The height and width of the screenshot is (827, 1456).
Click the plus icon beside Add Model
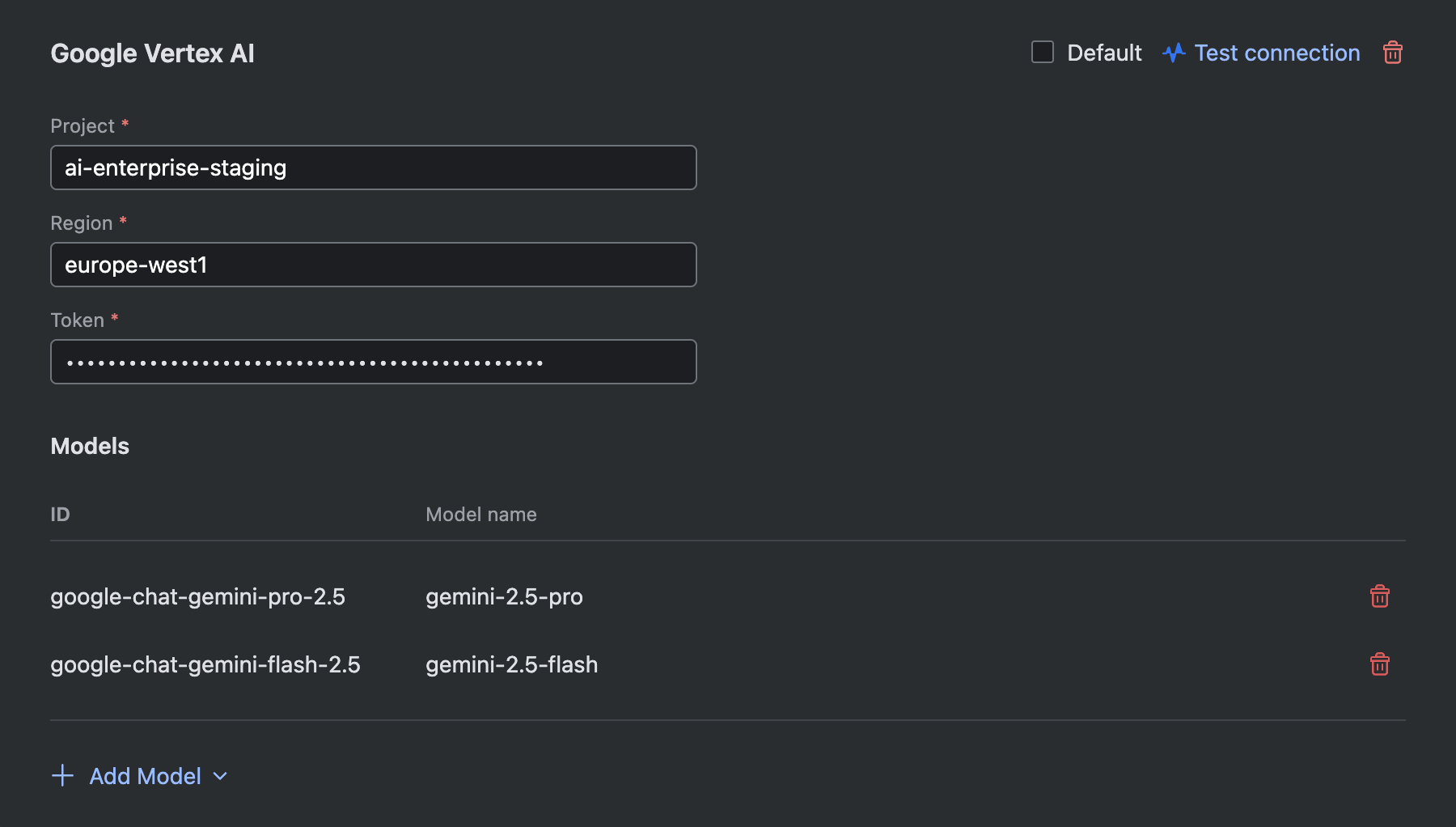(x=62, y=775)
